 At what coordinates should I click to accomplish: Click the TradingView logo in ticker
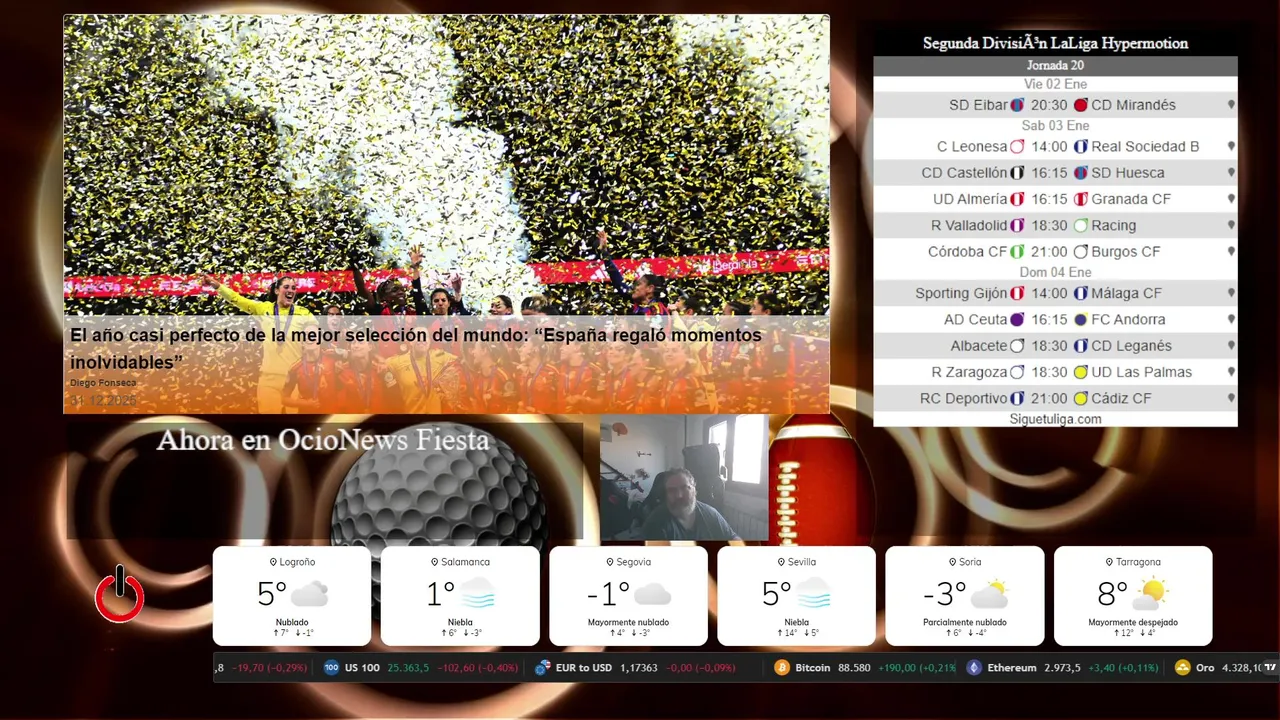pos(1270,667)
